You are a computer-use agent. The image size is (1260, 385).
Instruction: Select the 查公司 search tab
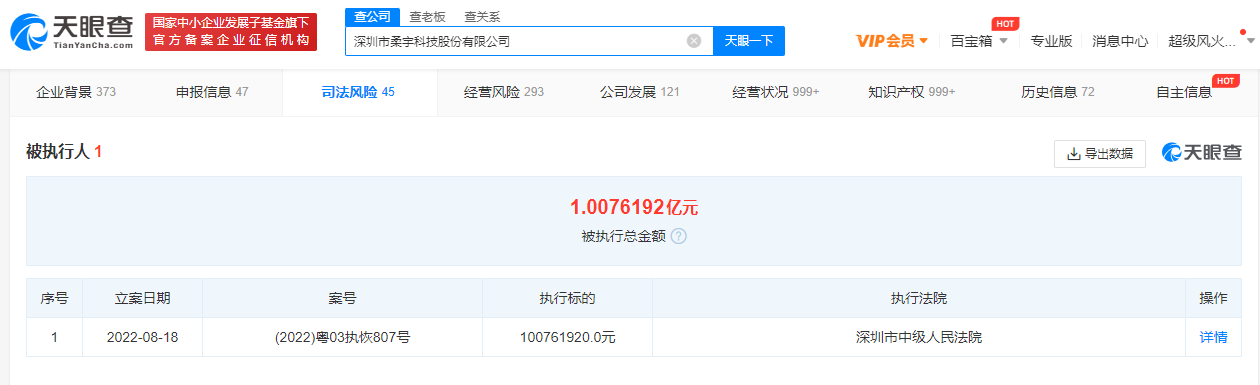coord(372,17)
